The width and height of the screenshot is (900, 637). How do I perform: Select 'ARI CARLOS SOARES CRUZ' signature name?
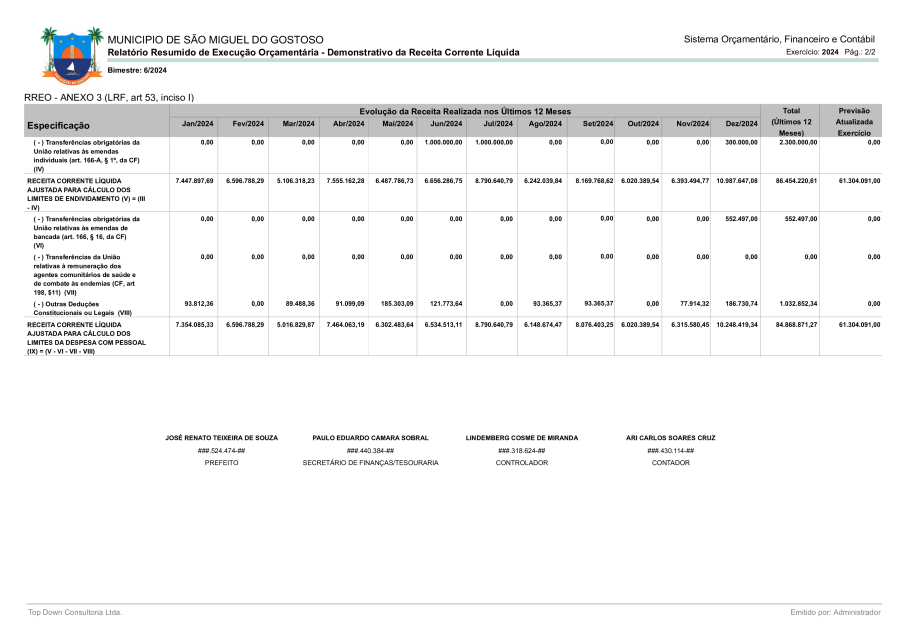point(670,438)
